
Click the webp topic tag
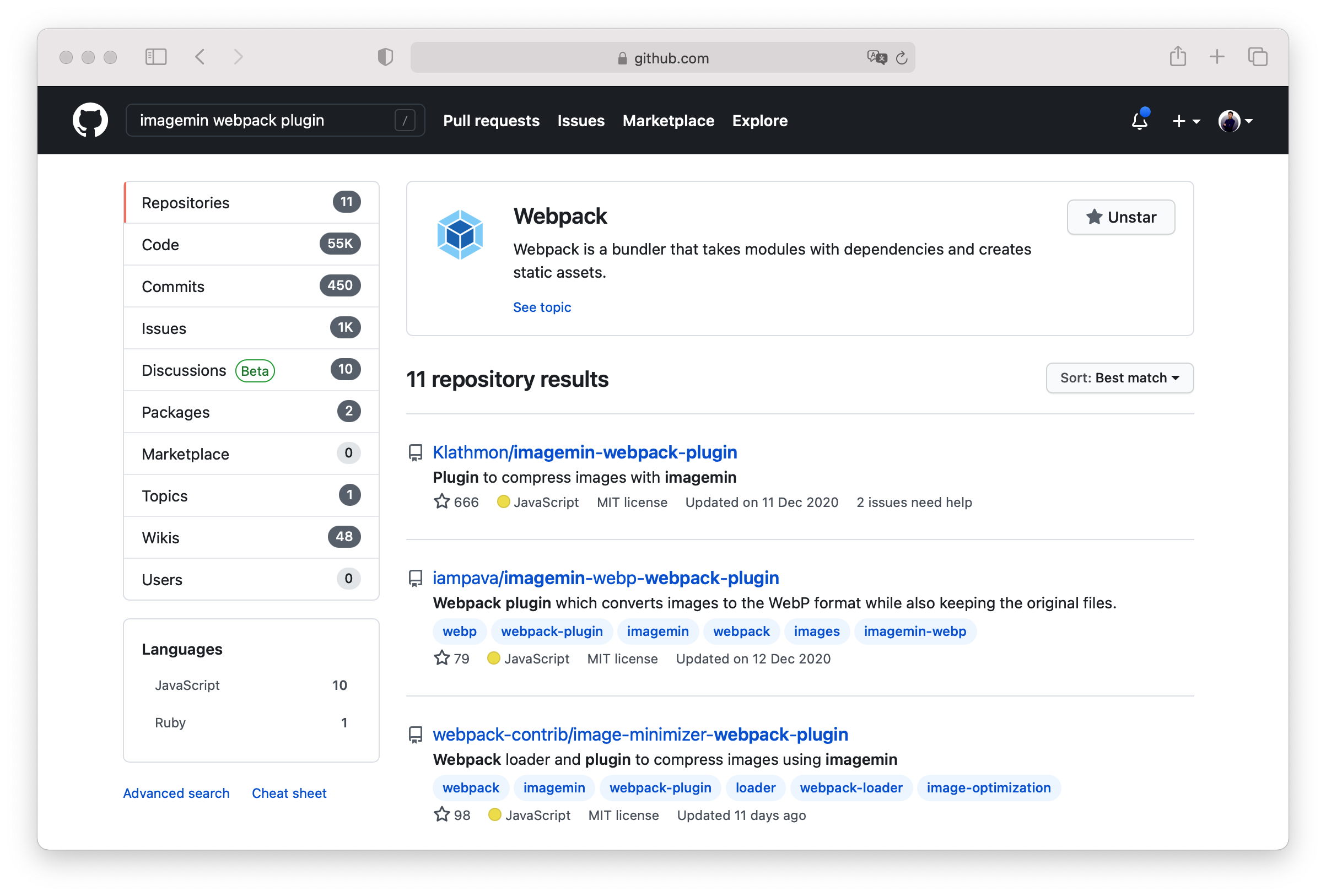(459, 631)
